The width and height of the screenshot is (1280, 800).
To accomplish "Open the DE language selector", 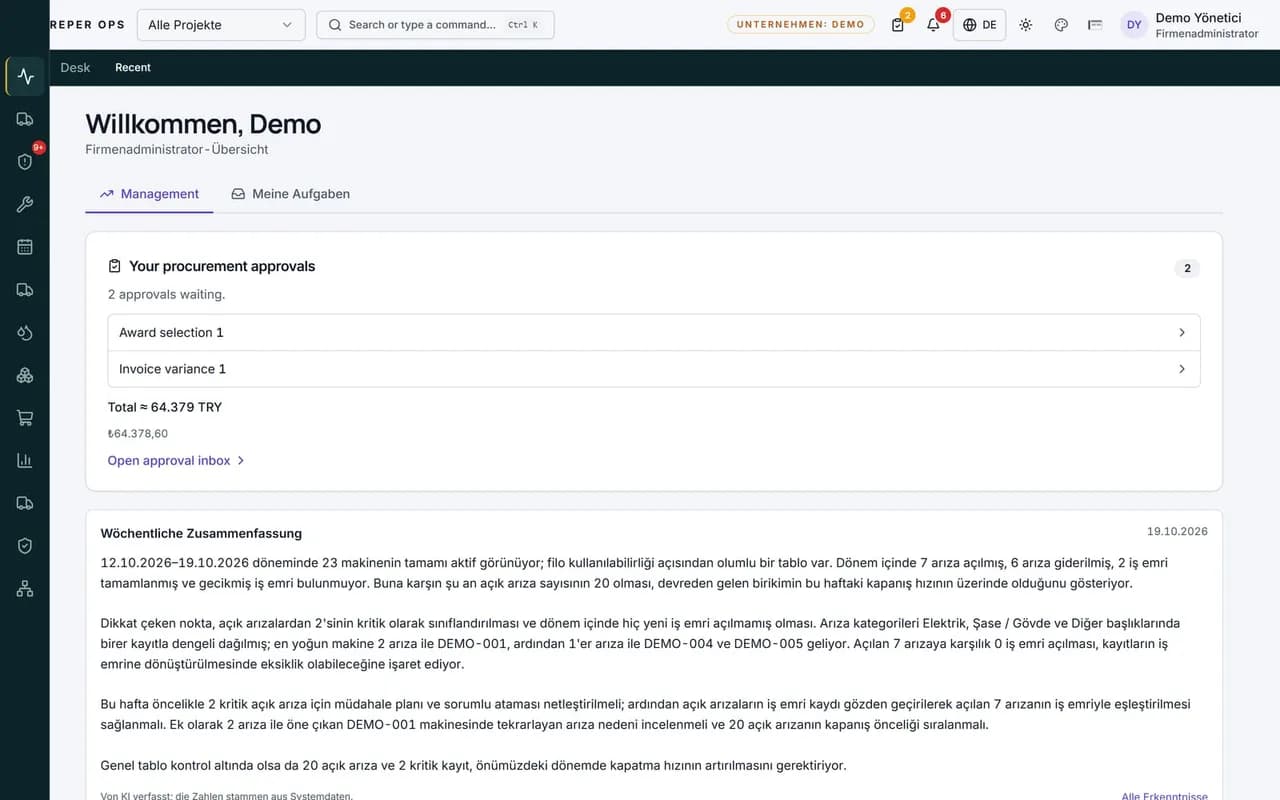I will (979, 25).
